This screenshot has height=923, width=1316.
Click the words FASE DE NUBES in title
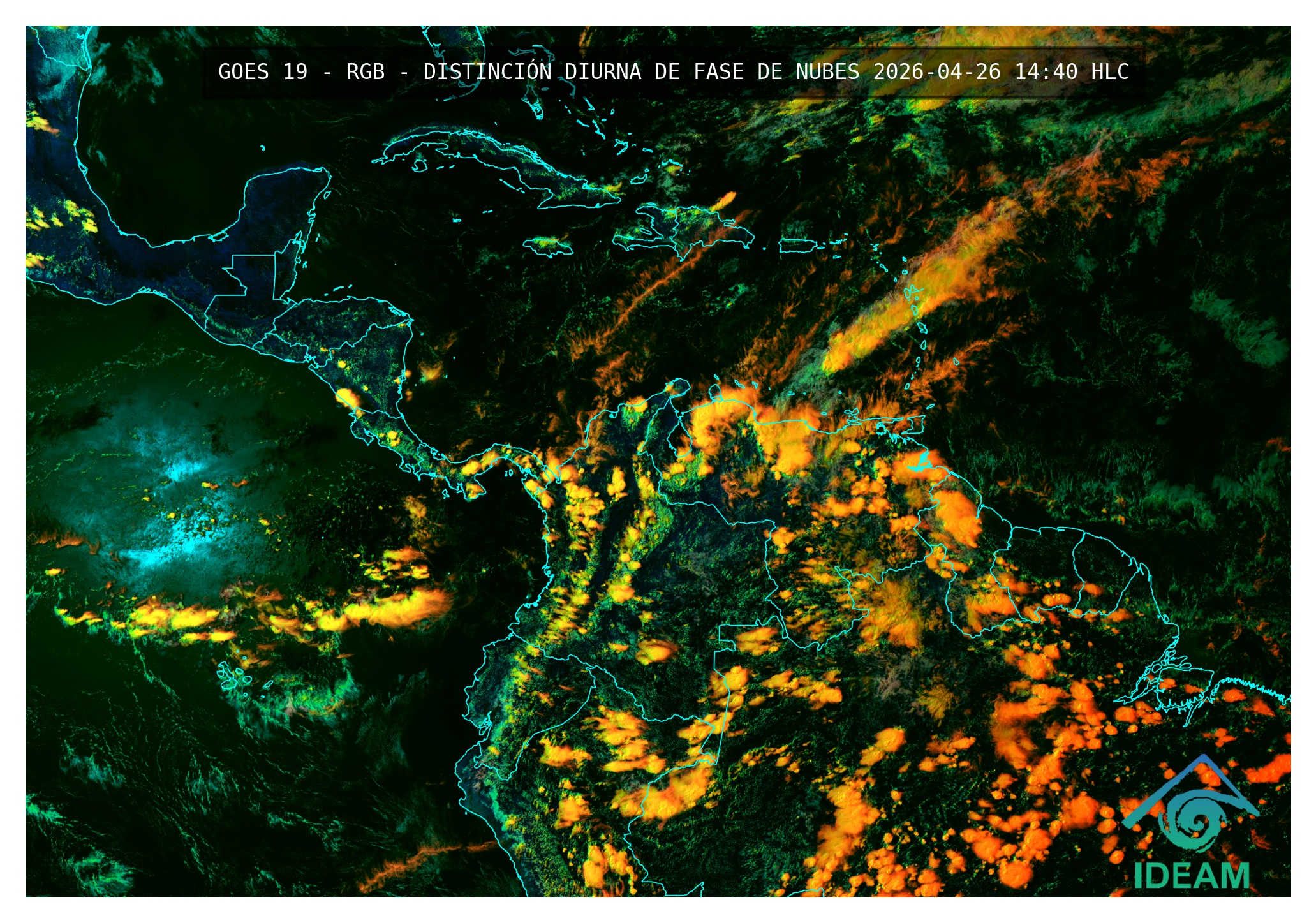[776, 72]
